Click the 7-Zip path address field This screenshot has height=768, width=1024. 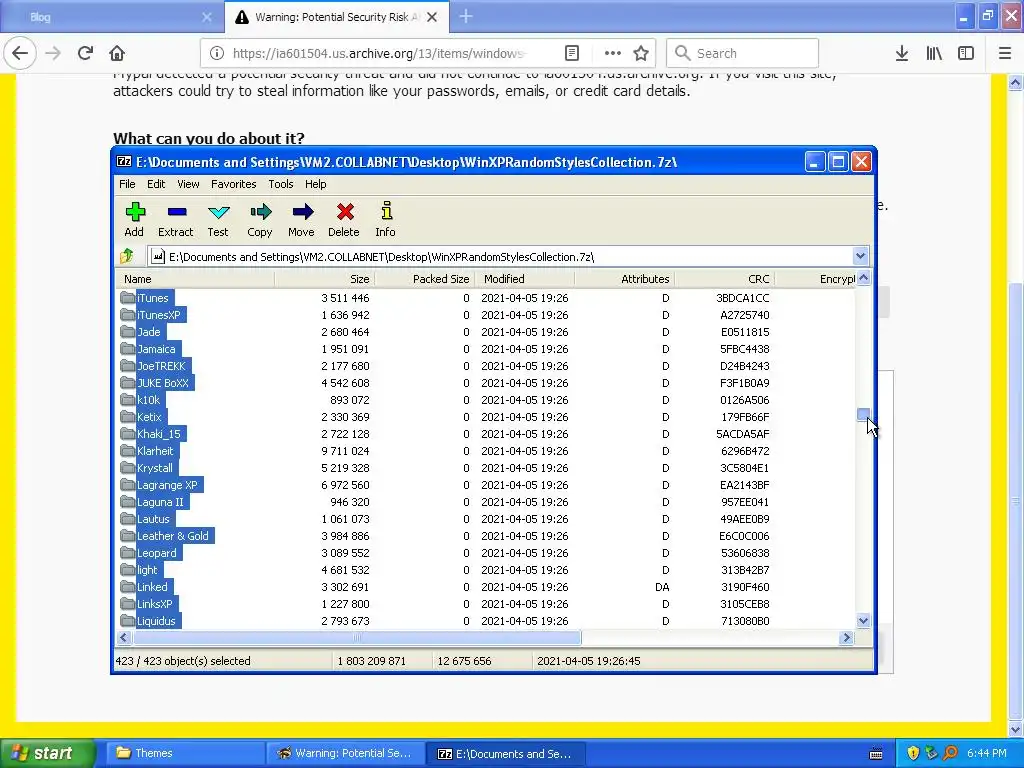point(501,257)
